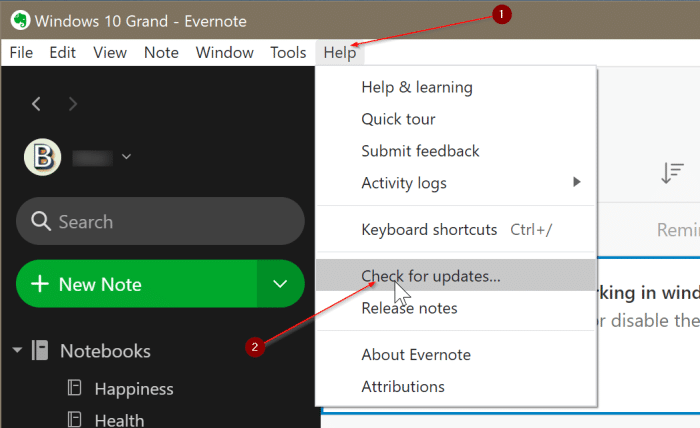The height and width of the screenshot is (428, 700).
Task: Choose Help & learning
Action: [456, 87]
